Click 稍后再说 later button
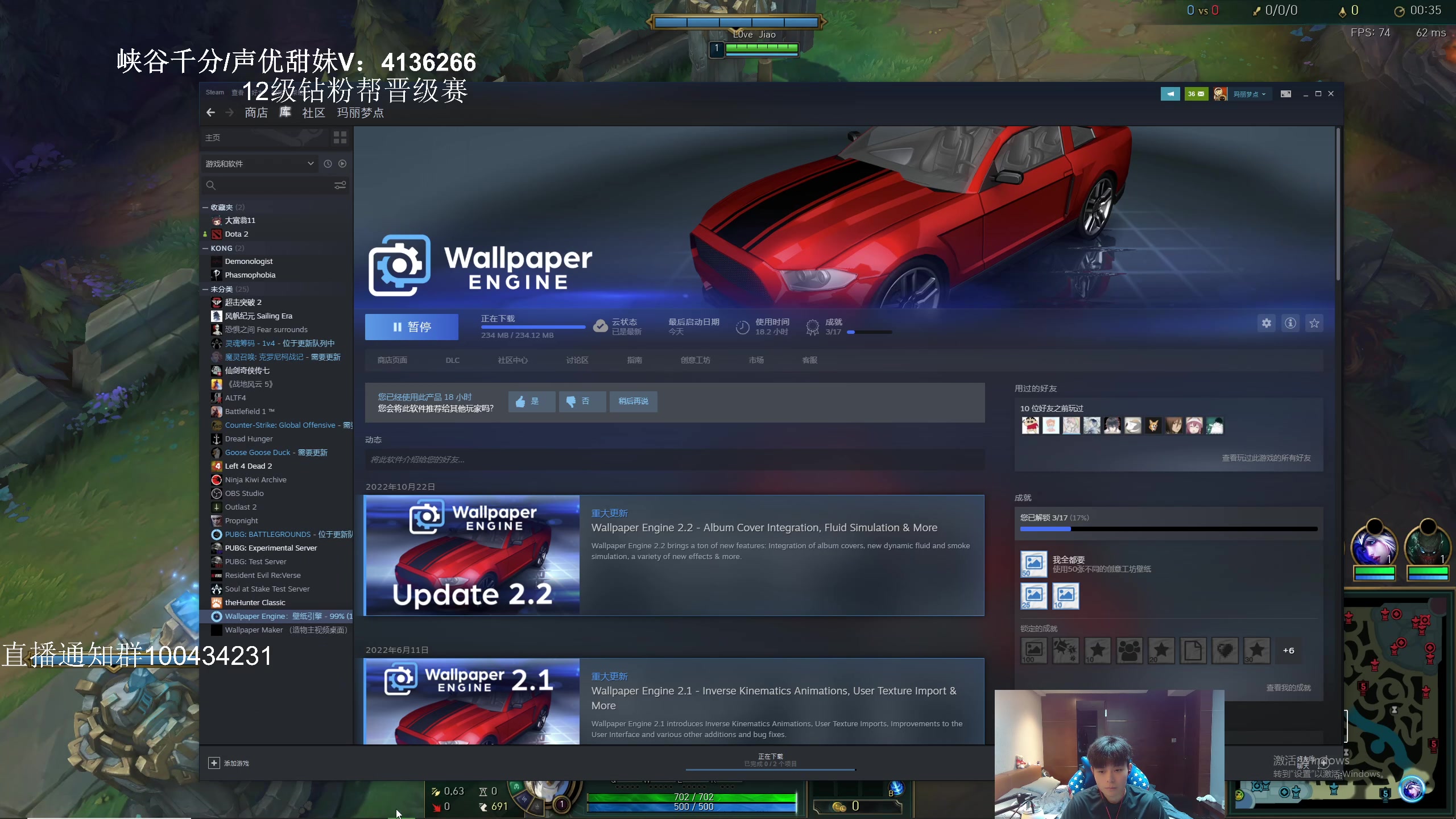 [x=634, y=402]
